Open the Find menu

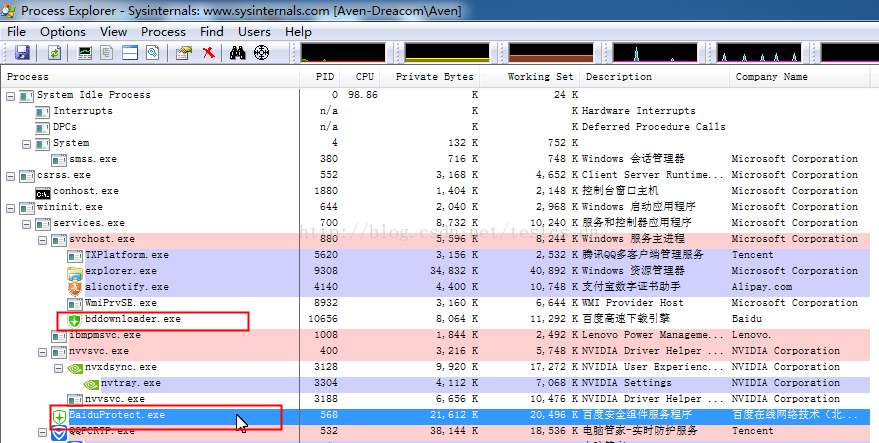point(211,31)
